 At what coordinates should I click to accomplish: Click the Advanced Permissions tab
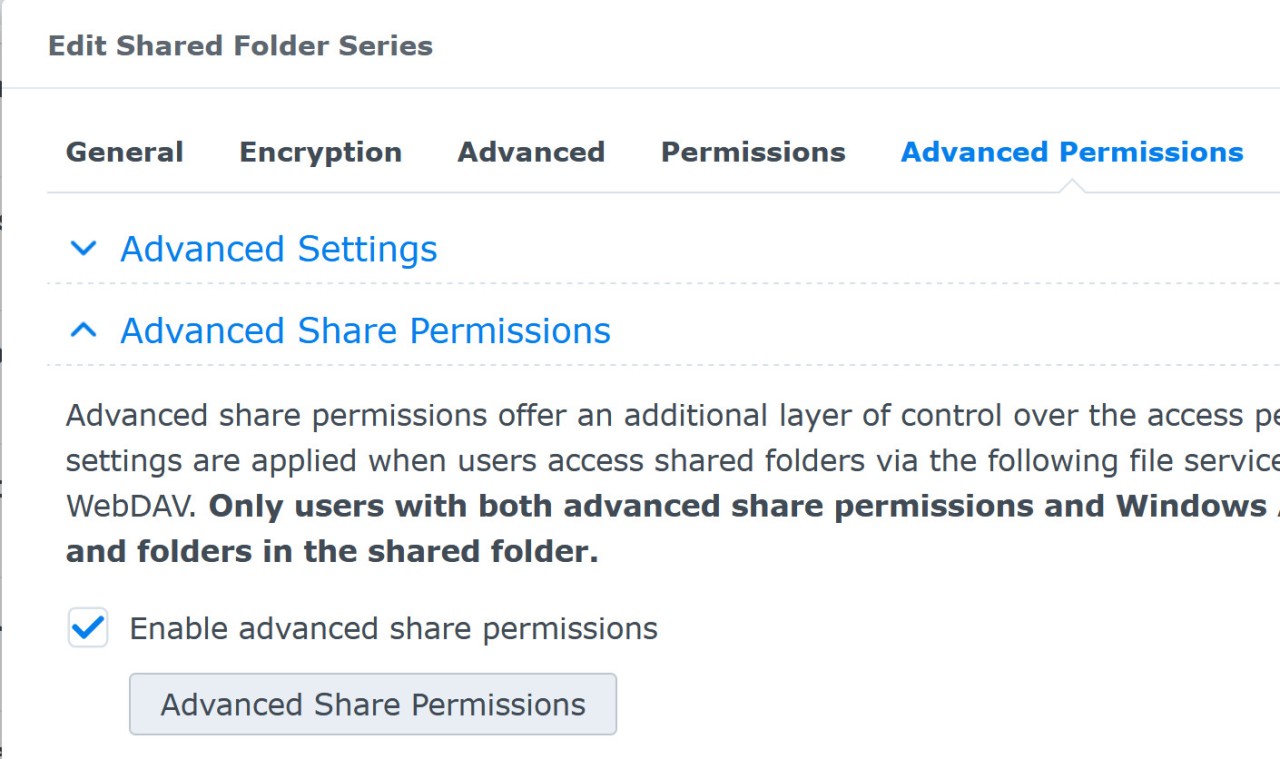1071,152
